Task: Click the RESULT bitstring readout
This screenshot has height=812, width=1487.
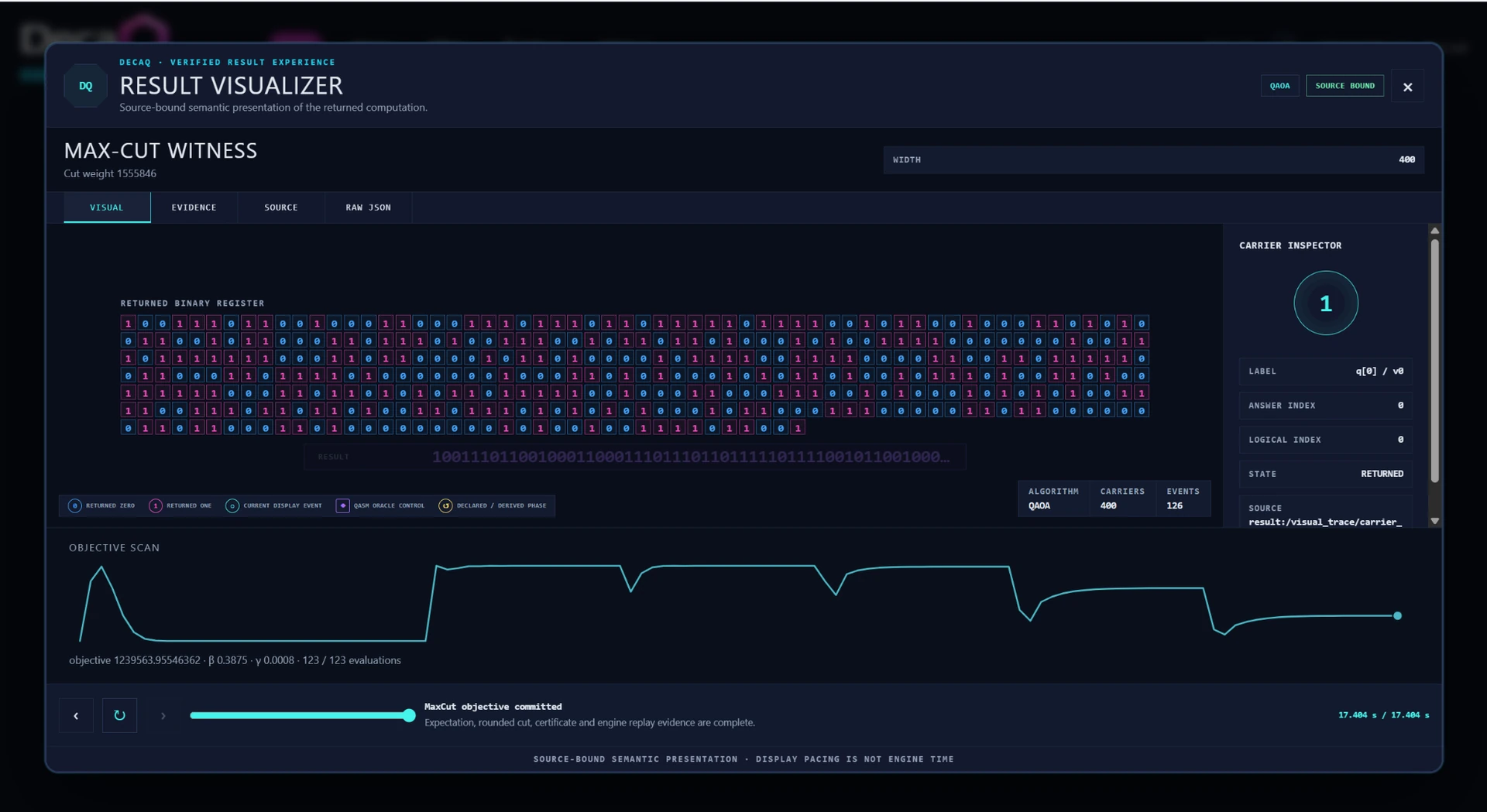Action: pyautogui.click(x=634, y=457)
